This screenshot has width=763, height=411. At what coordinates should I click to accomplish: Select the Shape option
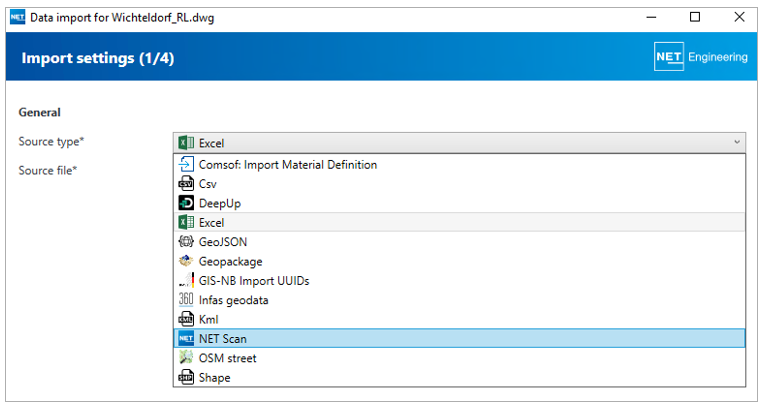pyautogui.click(x=459, y=377)
